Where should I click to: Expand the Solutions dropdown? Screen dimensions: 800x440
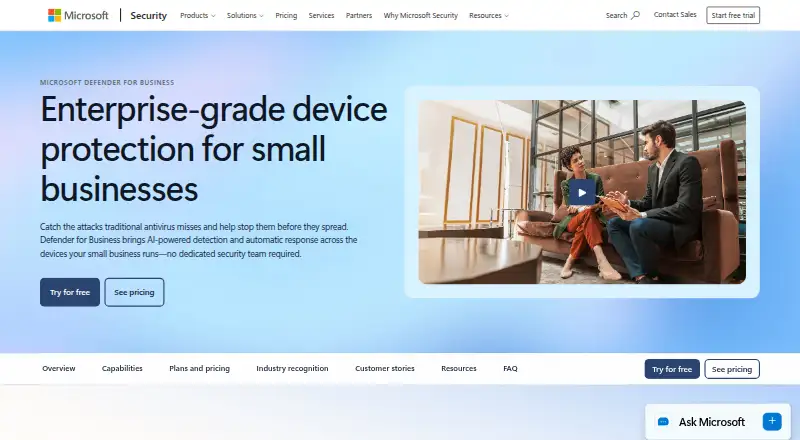(245, 15)
